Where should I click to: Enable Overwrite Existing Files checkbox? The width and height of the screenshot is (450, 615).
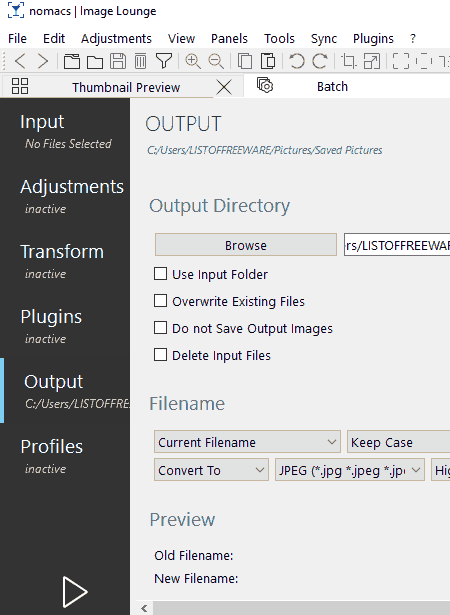point(160,301)
